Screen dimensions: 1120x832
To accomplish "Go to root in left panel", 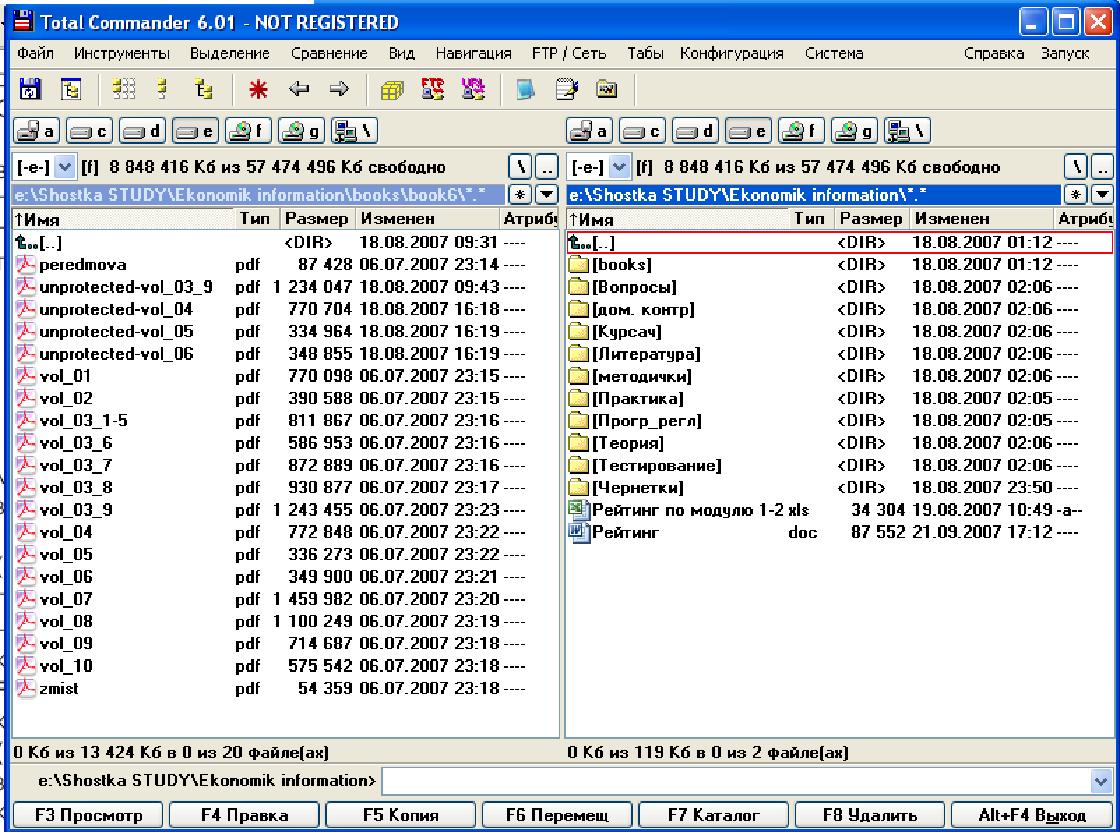I will coord(521,168).
